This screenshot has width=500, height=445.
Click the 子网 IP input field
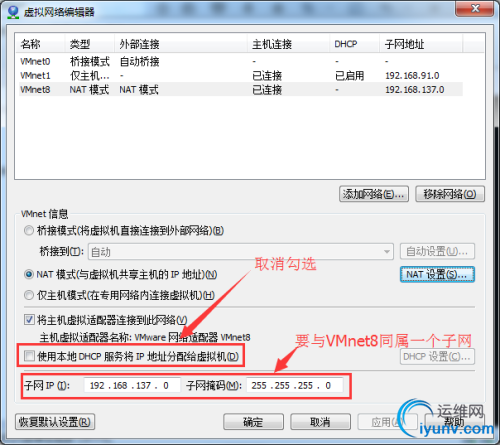click(132, 385)
